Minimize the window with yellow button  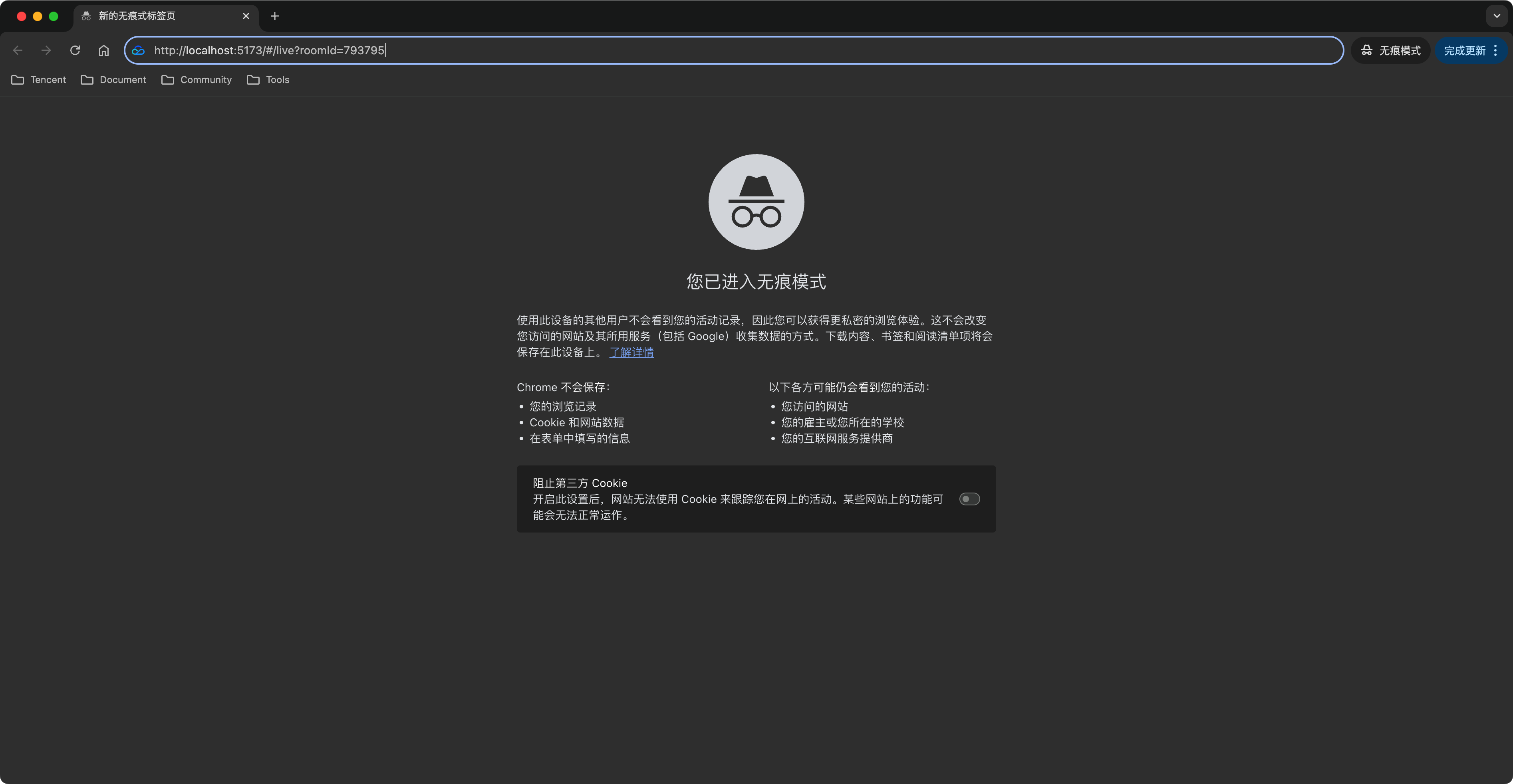pyautogui.click(x=38, y=16)
